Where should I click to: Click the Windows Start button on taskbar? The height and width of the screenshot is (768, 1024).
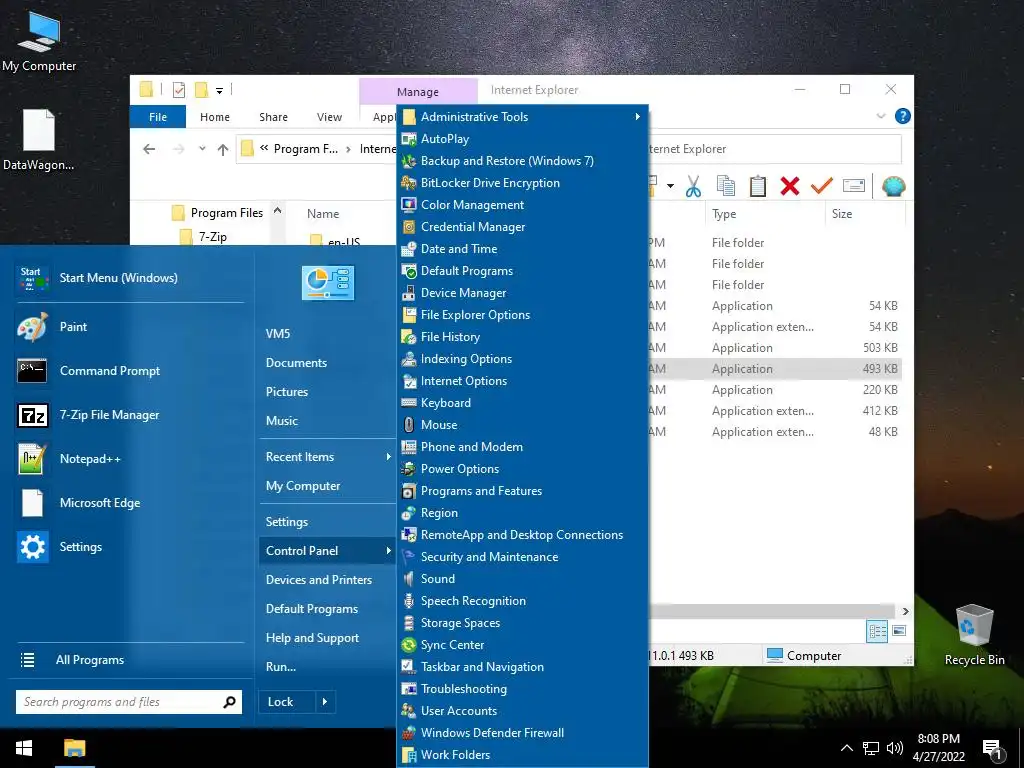(x=24, y=748)
